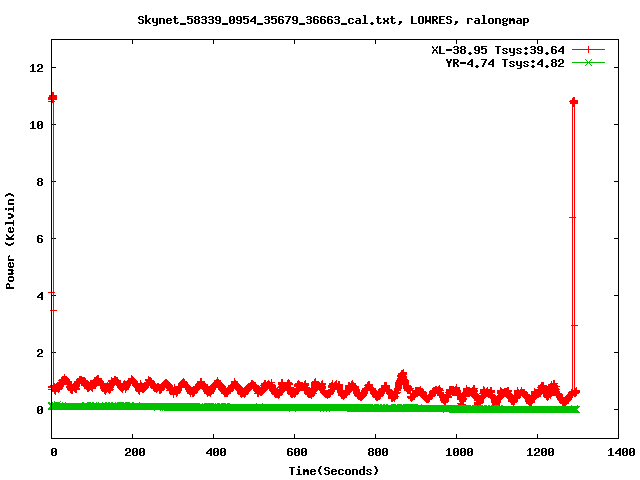Click y-axis tick label "6"

pyautogui.click(x=40, y=239)
